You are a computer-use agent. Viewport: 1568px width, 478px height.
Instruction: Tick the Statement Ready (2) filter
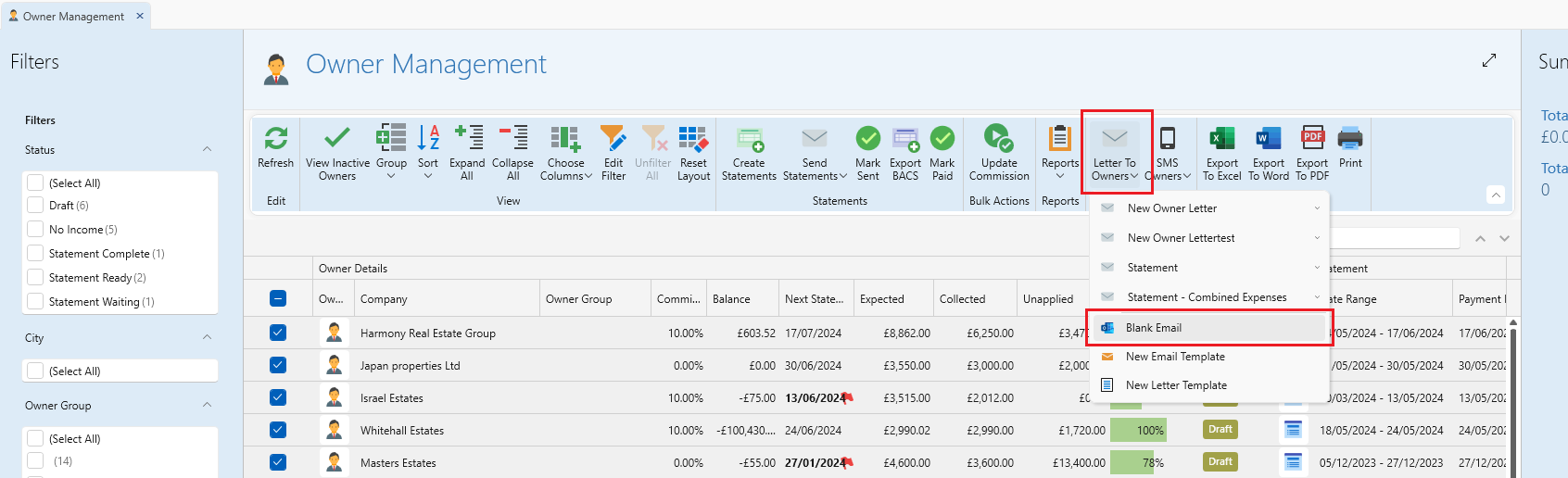(x=35, y=277)
